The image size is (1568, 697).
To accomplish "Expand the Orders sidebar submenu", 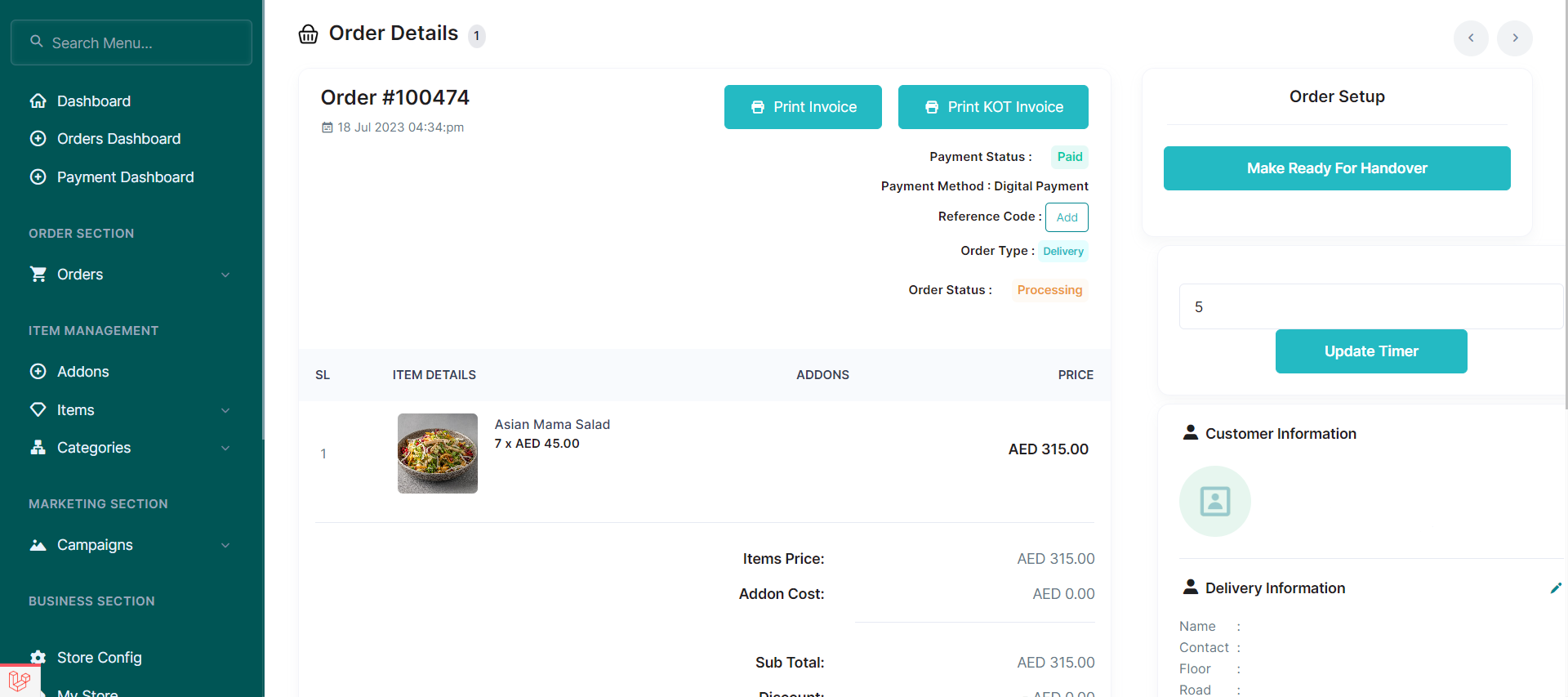I will pos(225,275).
